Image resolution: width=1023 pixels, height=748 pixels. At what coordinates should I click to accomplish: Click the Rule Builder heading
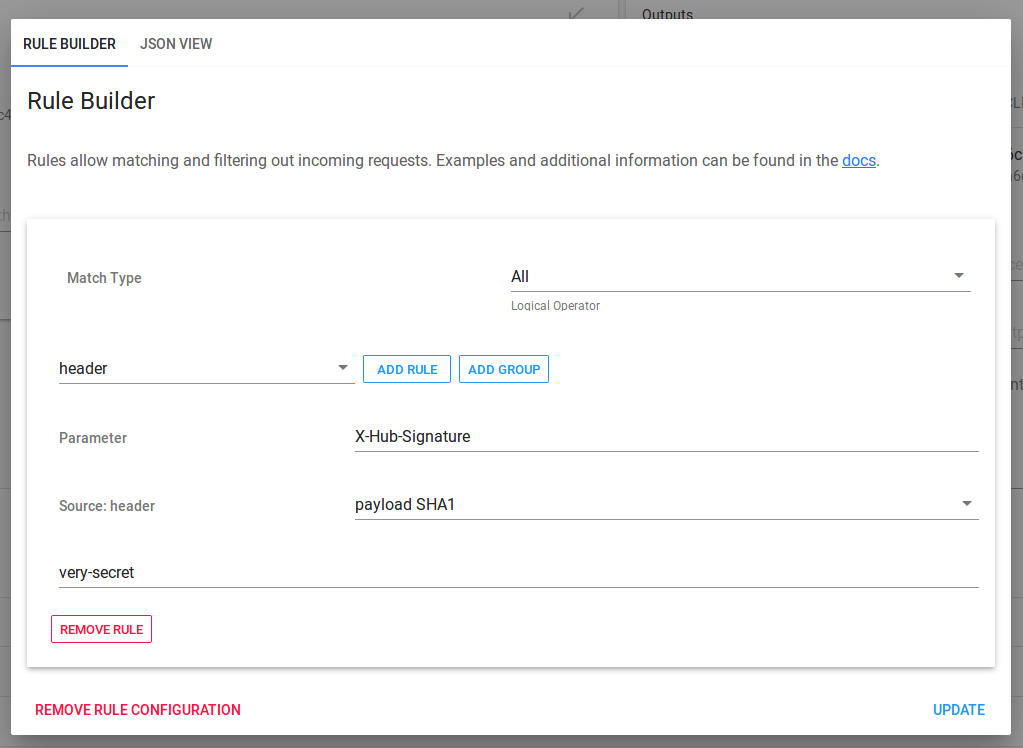(x=92, y=101)
